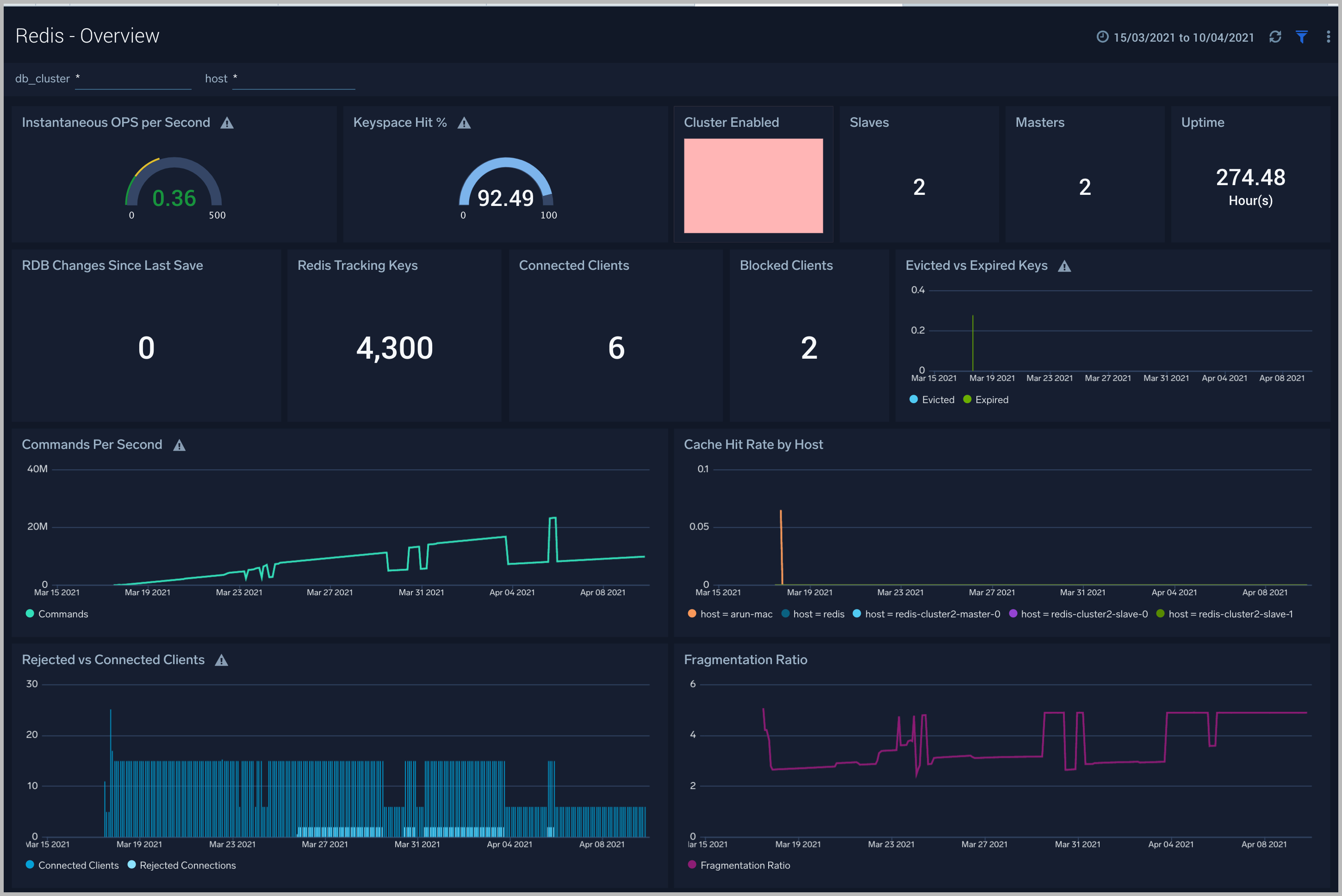Toggle the Rejected Connections legend entry
This screenshot has width=1342, height=896.
pos(182,865)
